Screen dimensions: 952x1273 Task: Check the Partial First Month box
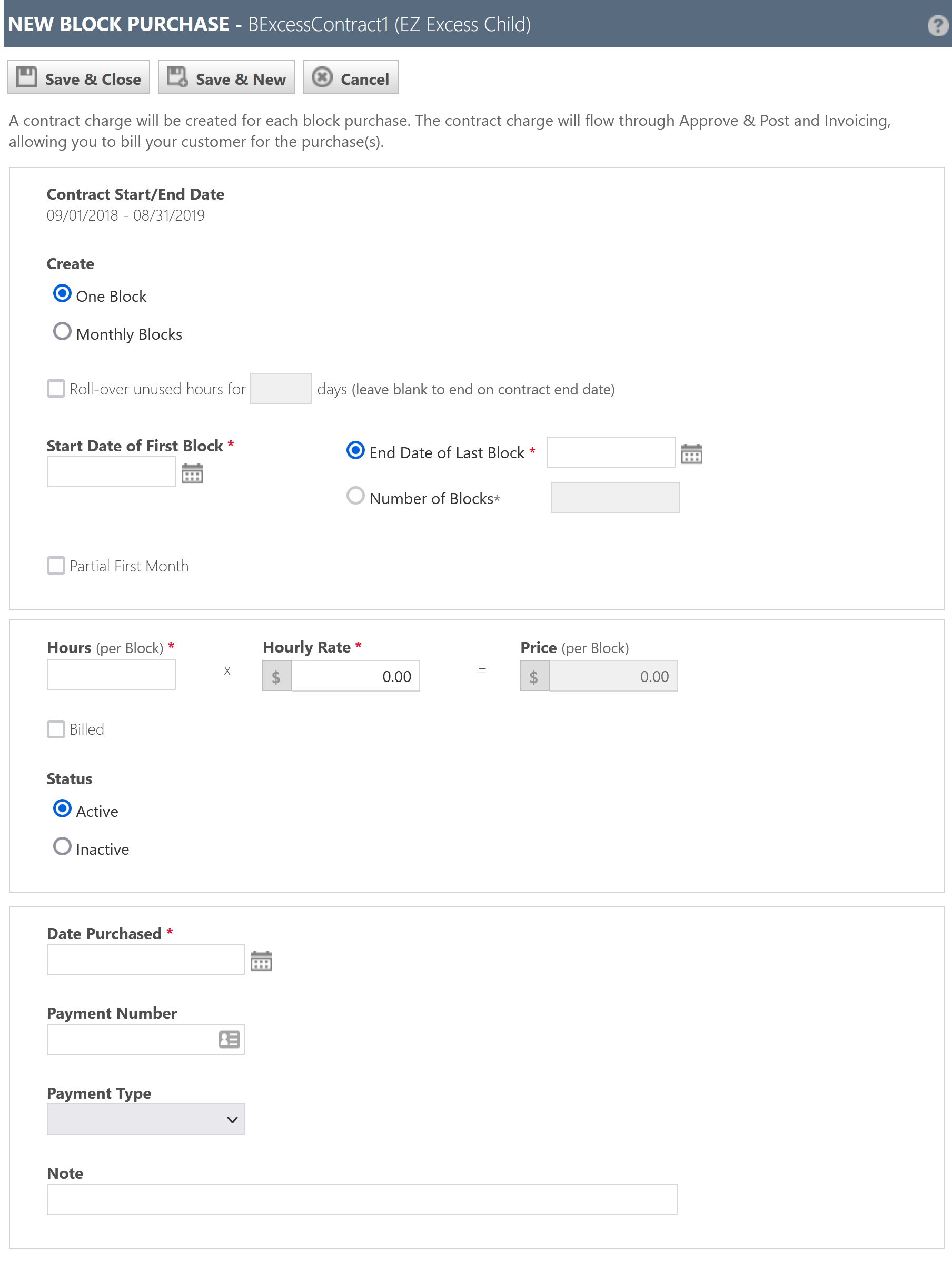point(56,565)
